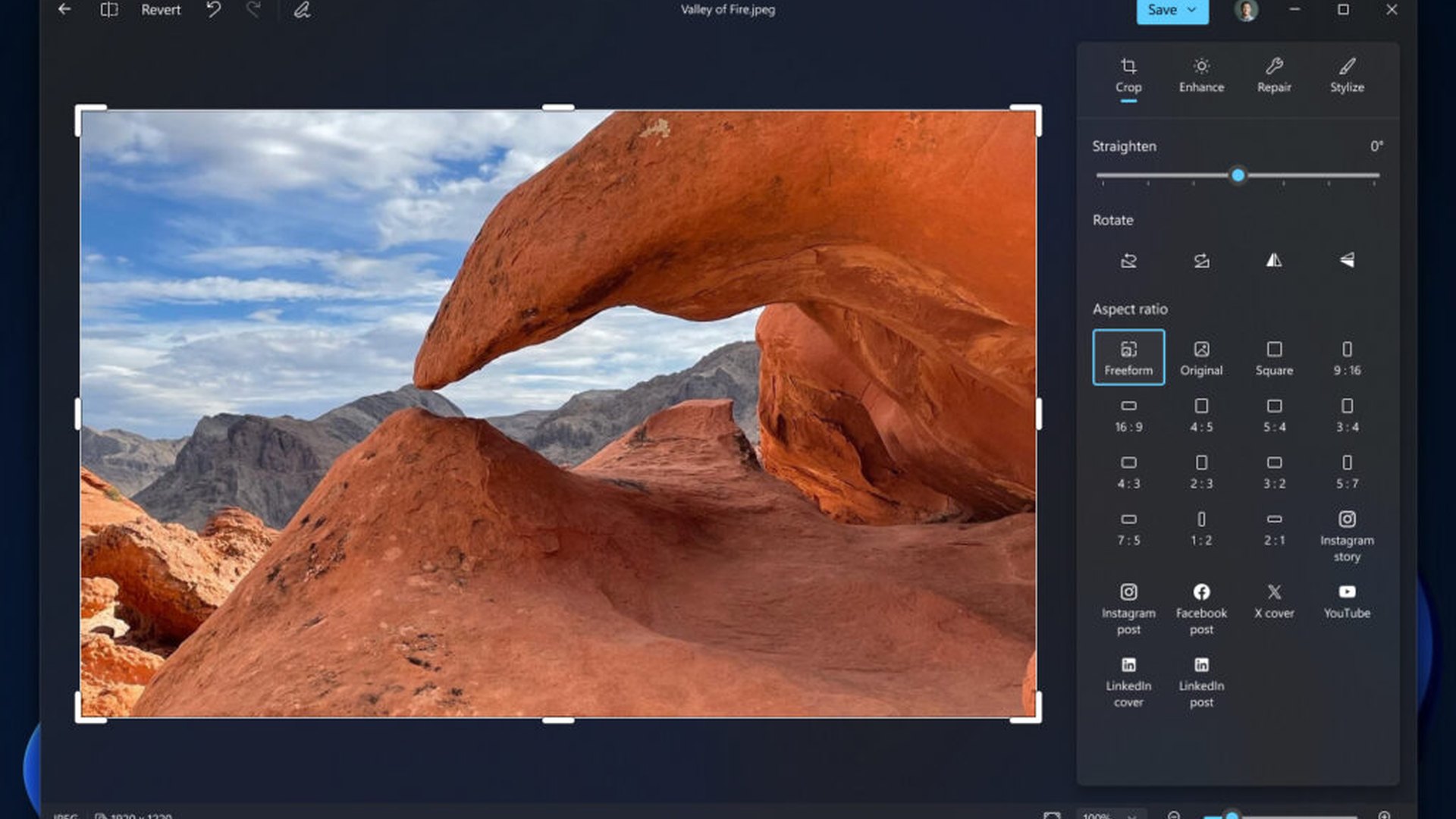Rotate the image counterclockwise
The height and width of the screenshot is (819, 1456).
(1128, 261)
